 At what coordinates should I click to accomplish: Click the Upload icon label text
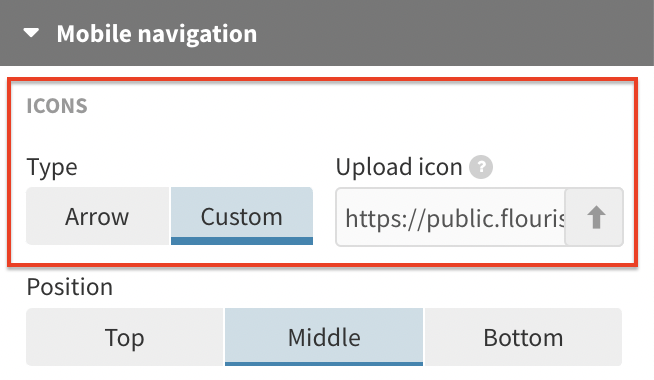pyautogui.click(x=399, y=167)
